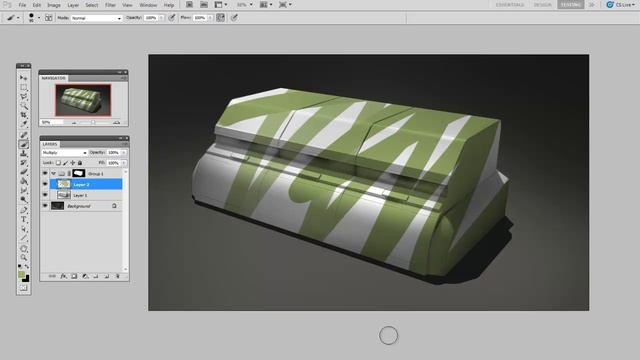The width and height of the screenshot is (640, 360).
Task: Open the Layer menu
Action: [73, 5]
